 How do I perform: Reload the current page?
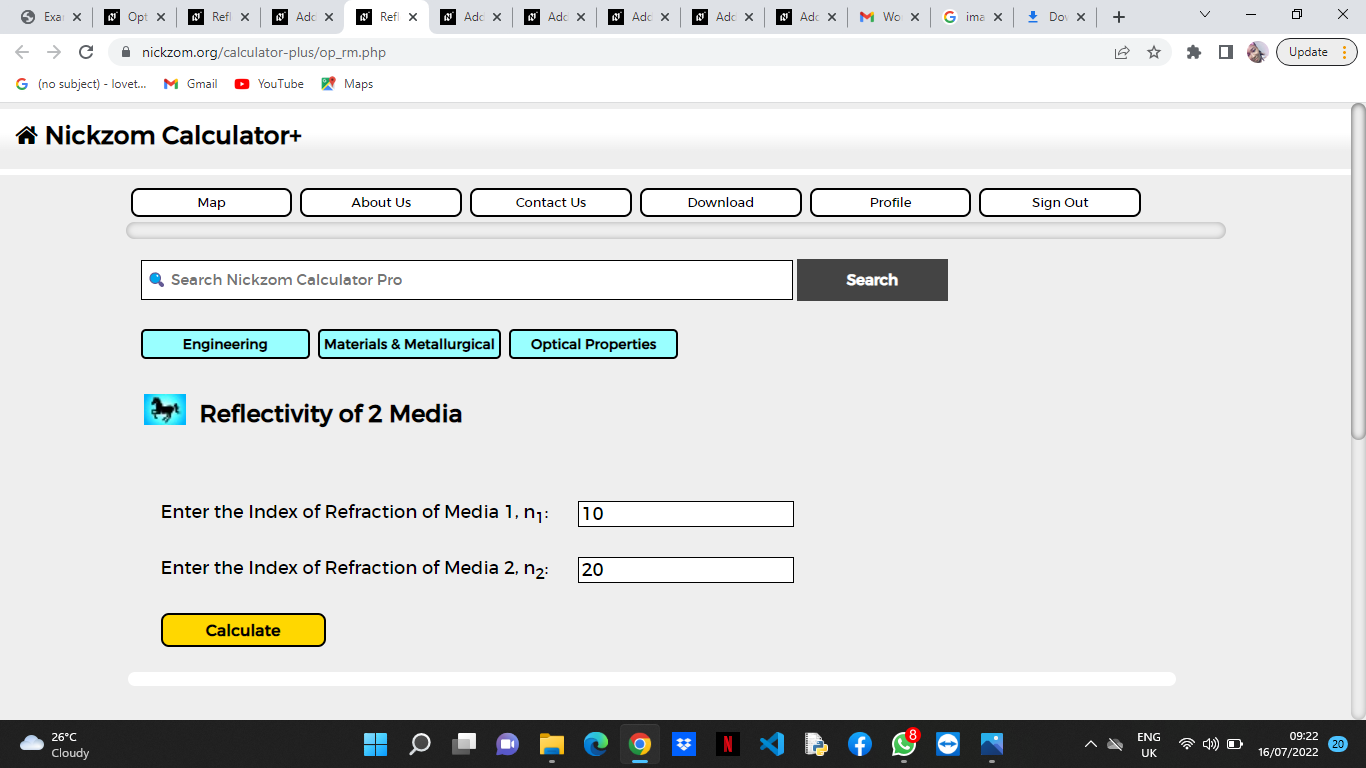[86, 52]
